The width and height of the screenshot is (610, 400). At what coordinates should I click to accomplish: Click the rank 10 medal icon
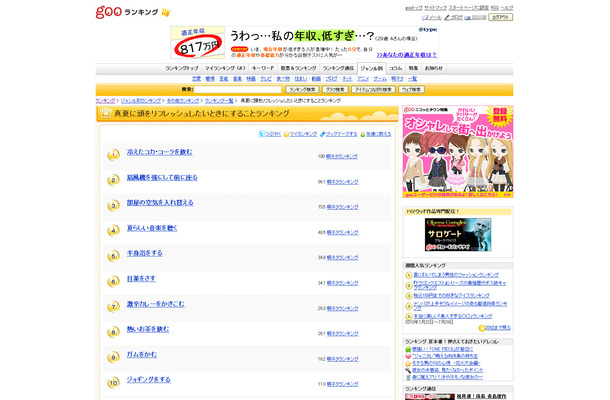tap(113, 382)
